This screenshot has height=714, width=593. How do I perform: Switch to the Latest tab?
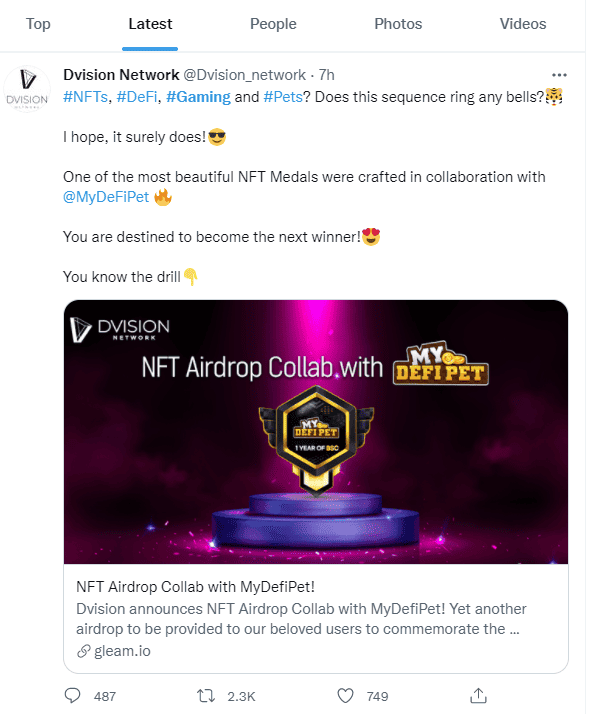click(150, 24)
